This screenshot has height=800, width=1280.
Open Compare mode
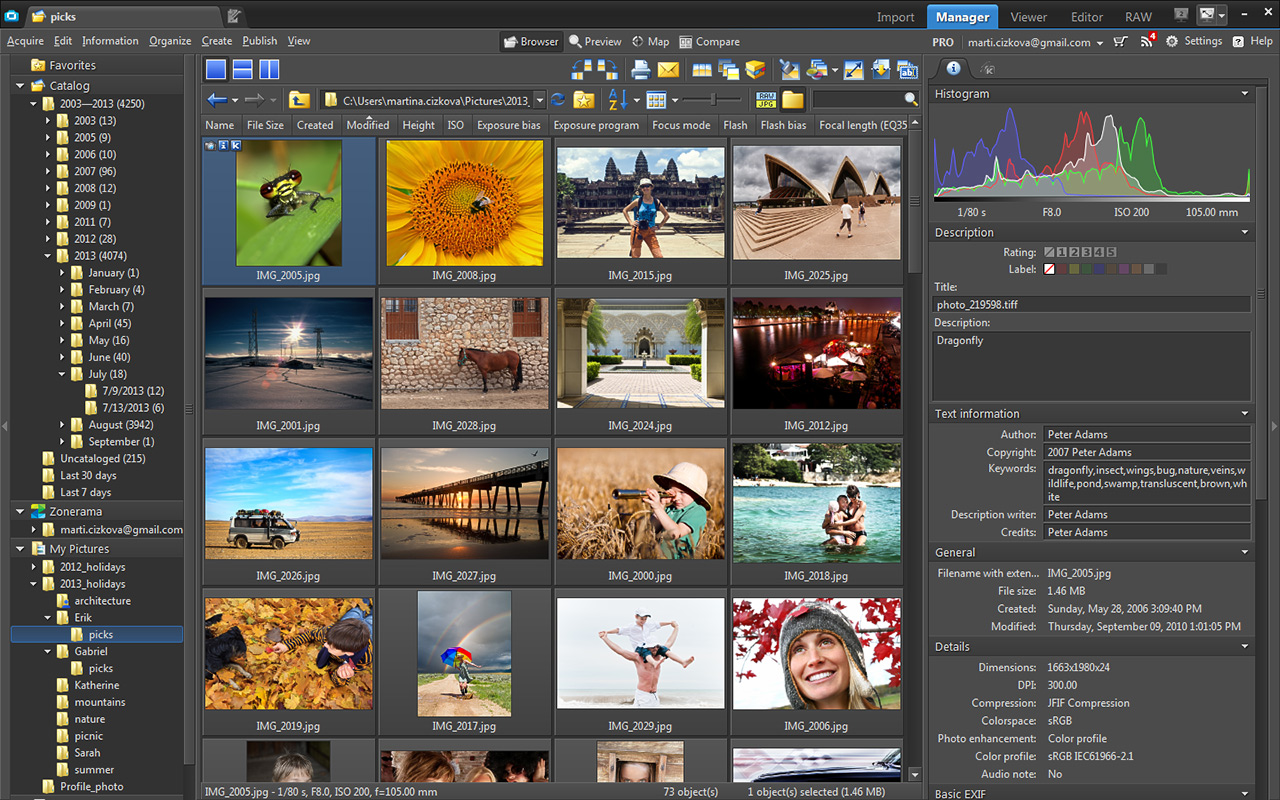click(710, 42)
